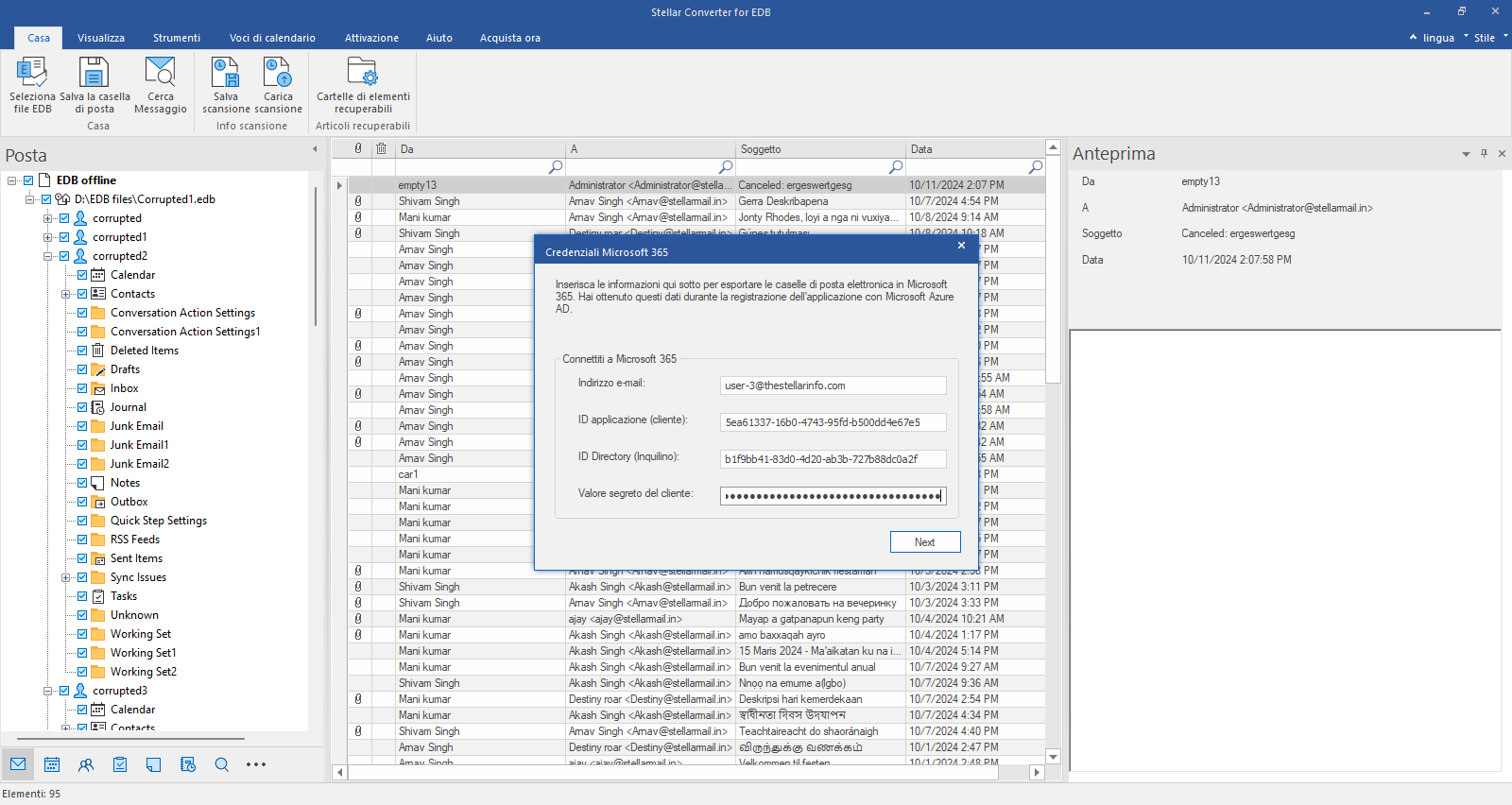Close the Credenziali Microsoft 365 dialog
1512x805 pixels.
click(961, 246)
